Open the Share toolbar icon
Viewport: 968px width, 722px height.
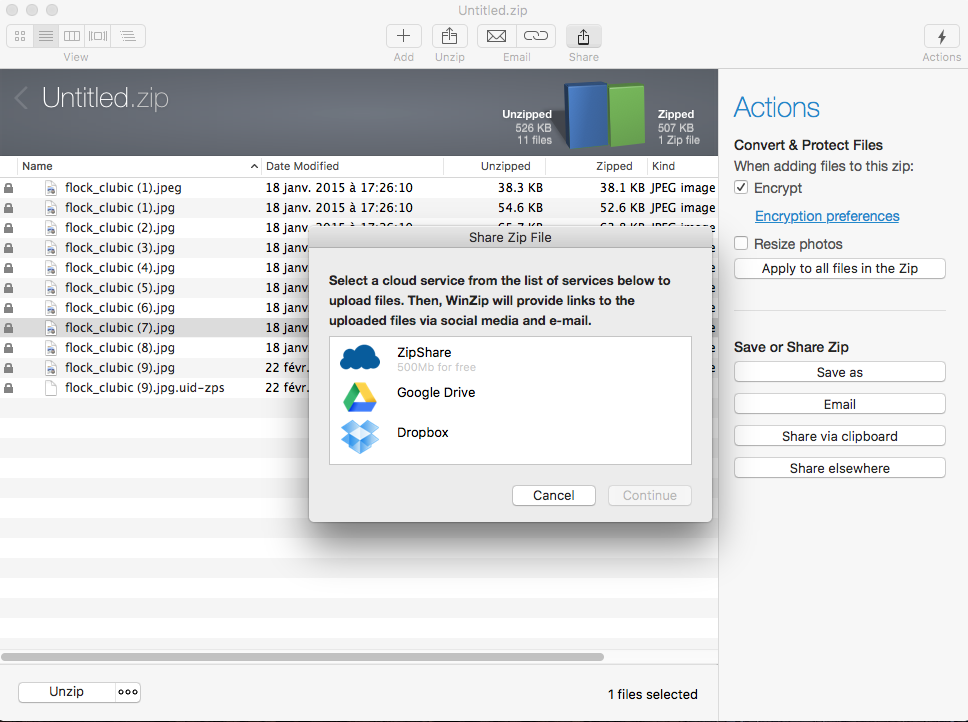point(583,35)
